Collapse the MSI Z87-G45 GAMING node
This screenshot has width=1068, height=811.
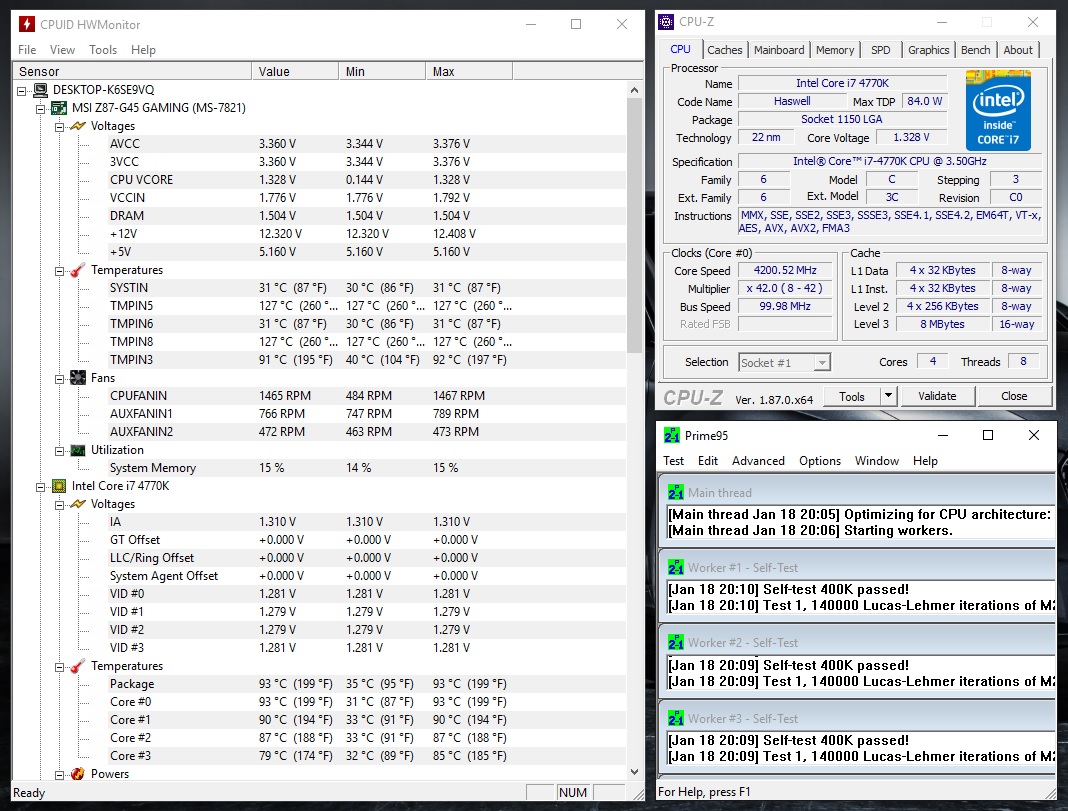(x=41, y=109)
